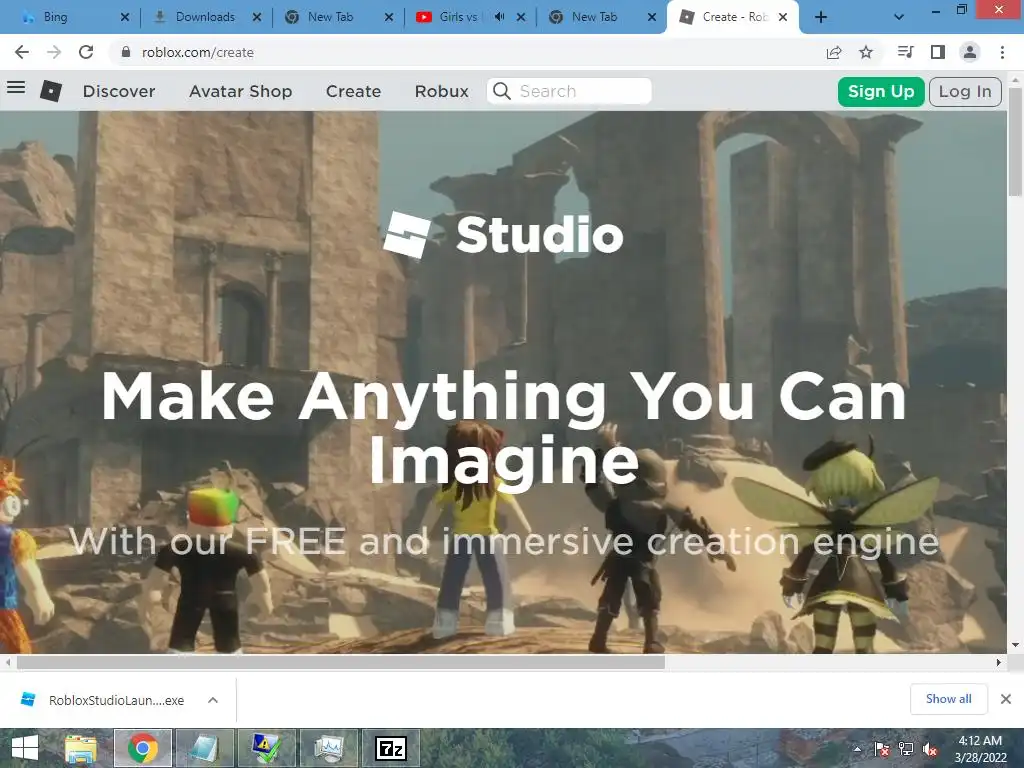
Task: Open the Windows Start menu
Action: click(25, 748)
